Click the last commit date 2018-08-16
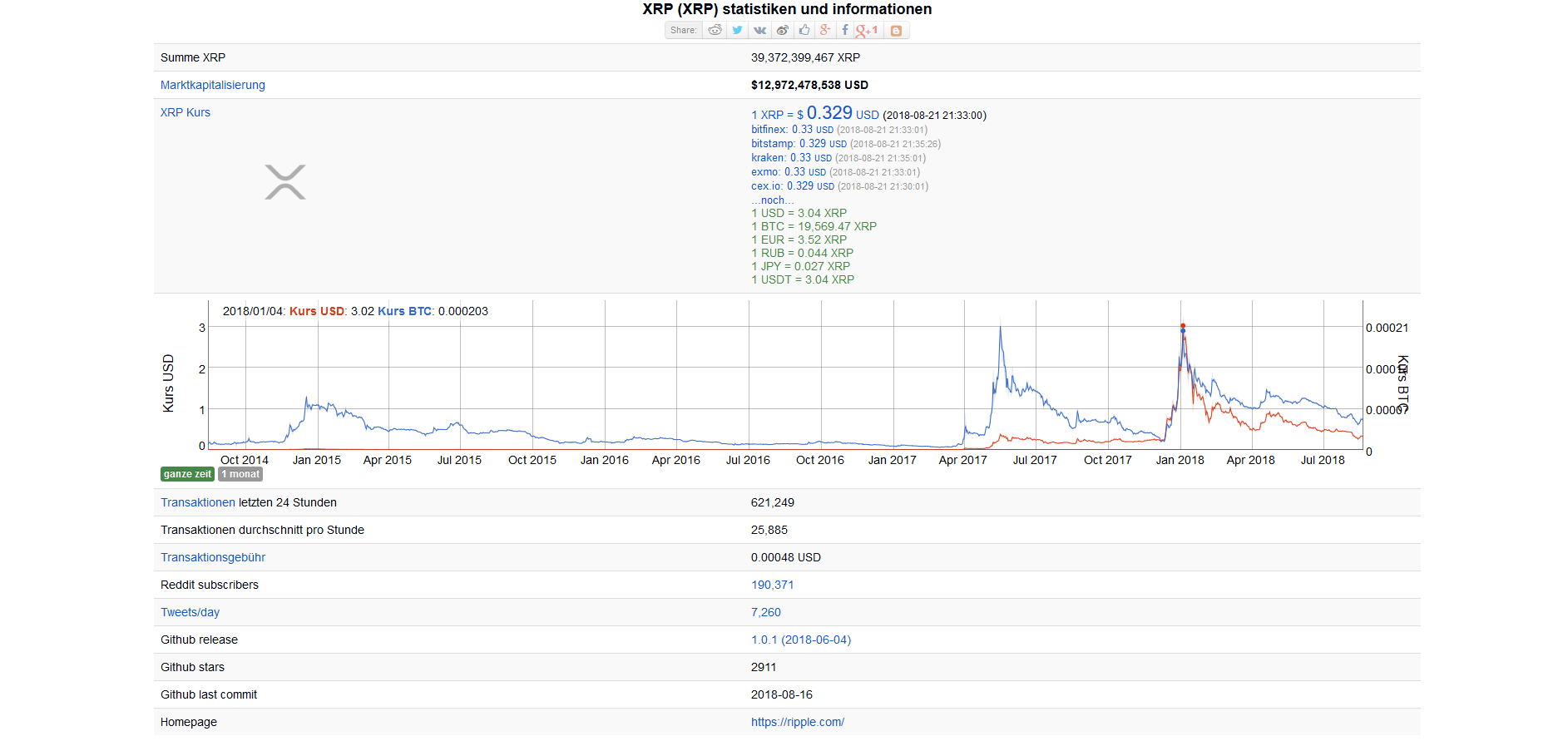This screenshot has height=741, width=1568. [782, 694]
